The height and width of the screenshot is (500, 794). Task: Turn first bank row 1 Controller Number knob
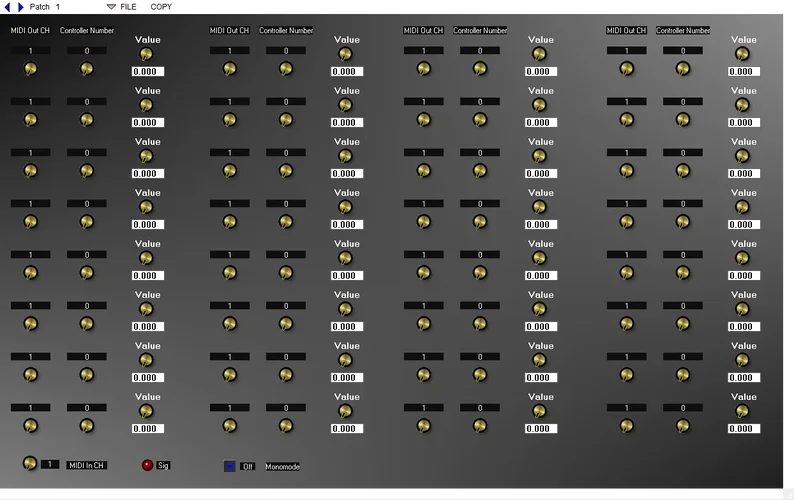(x=87, y=68)
